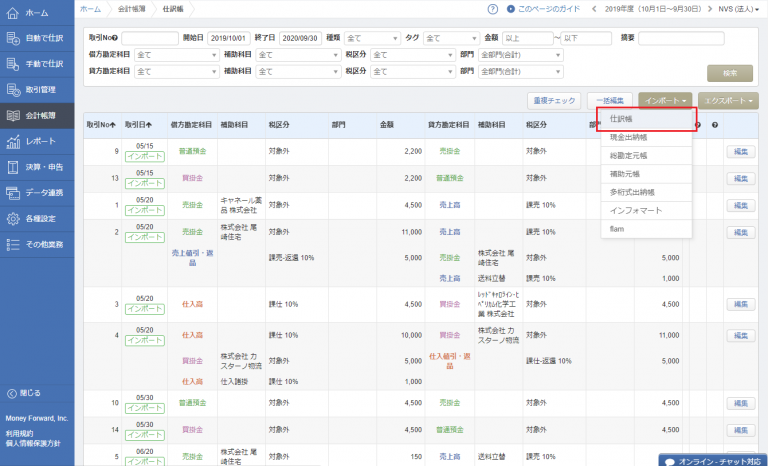The image size is (768, 466).
Task: Click the インポート tag on row 13
Action: [144, 183]
